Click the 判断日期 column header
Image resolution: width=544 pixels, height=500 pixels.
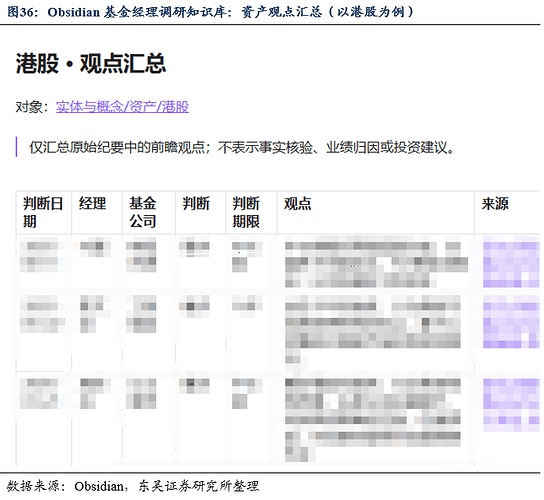(x=43, y=212)
